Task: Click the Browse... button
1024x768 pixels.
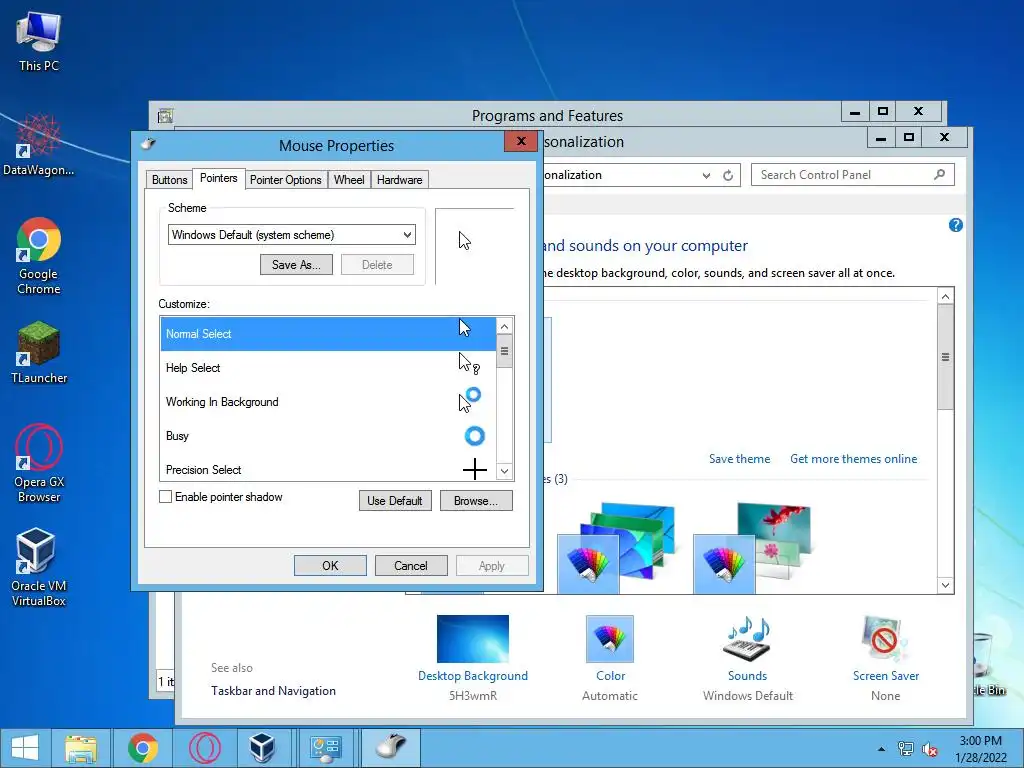Action: tap(476, 501)
